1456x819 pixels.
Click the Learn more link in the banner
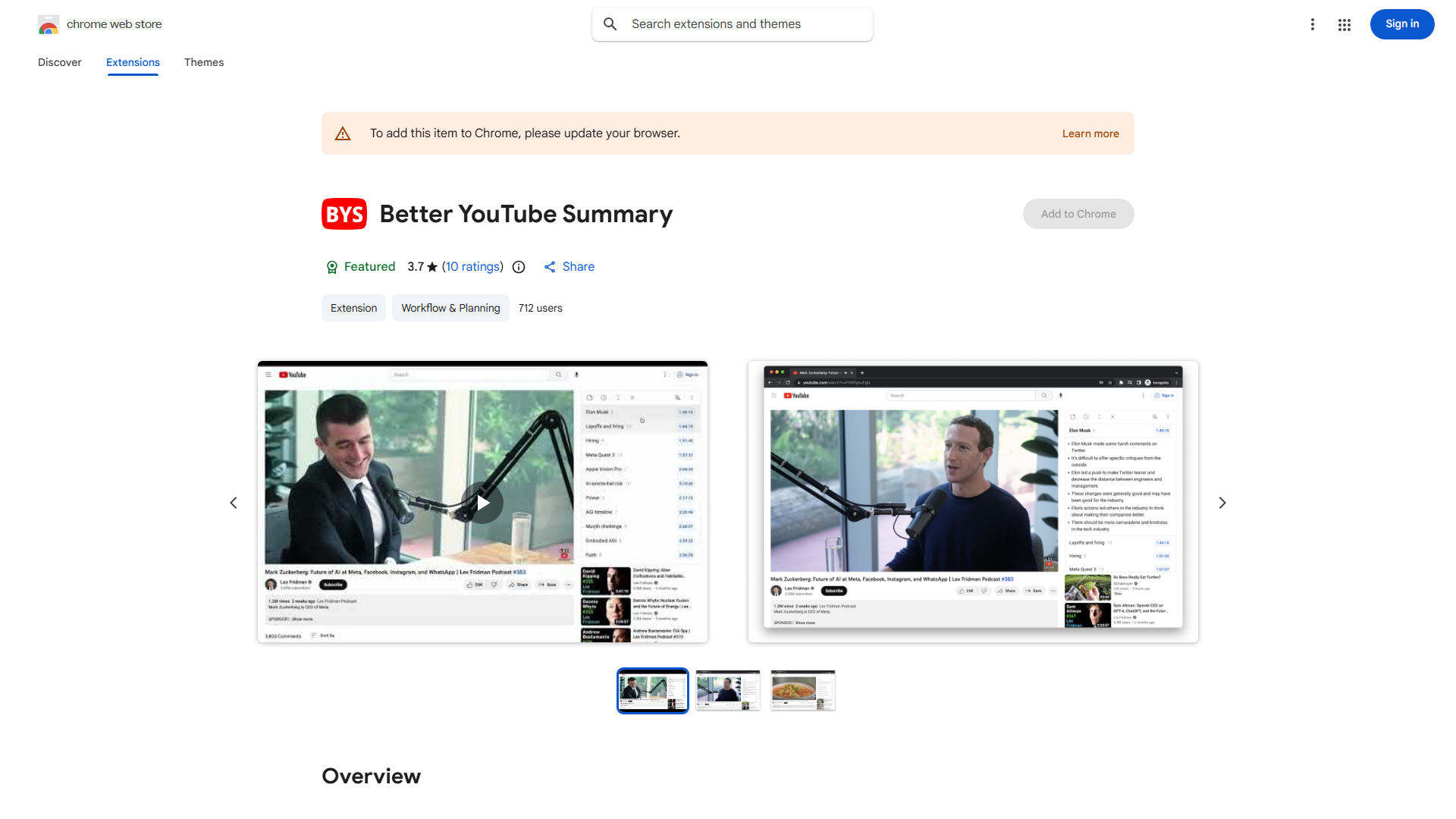point(1090,133)
